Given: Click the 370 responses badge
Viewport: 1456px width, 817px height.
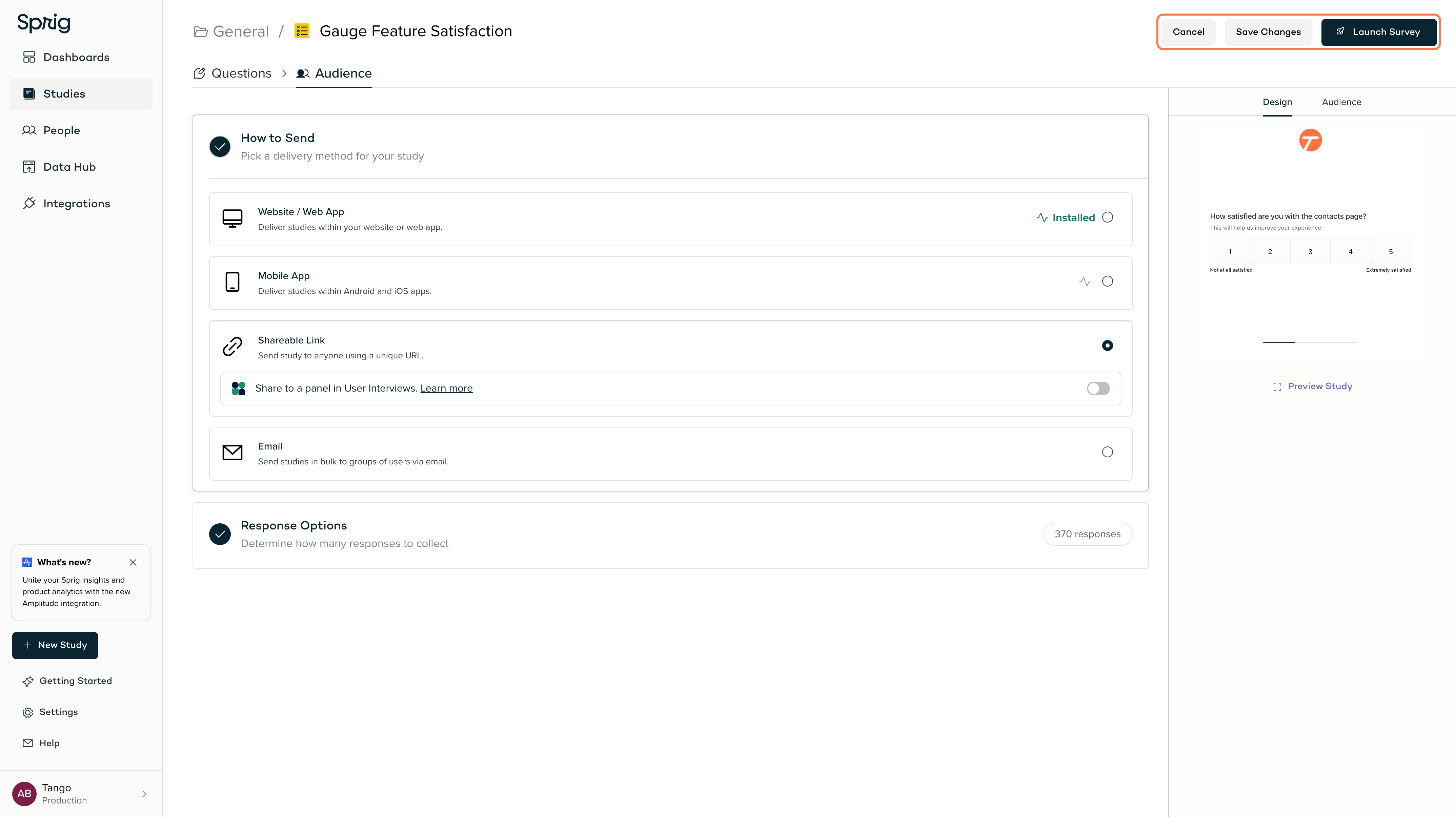Looking at the screenshot, I should [1087, 535].
